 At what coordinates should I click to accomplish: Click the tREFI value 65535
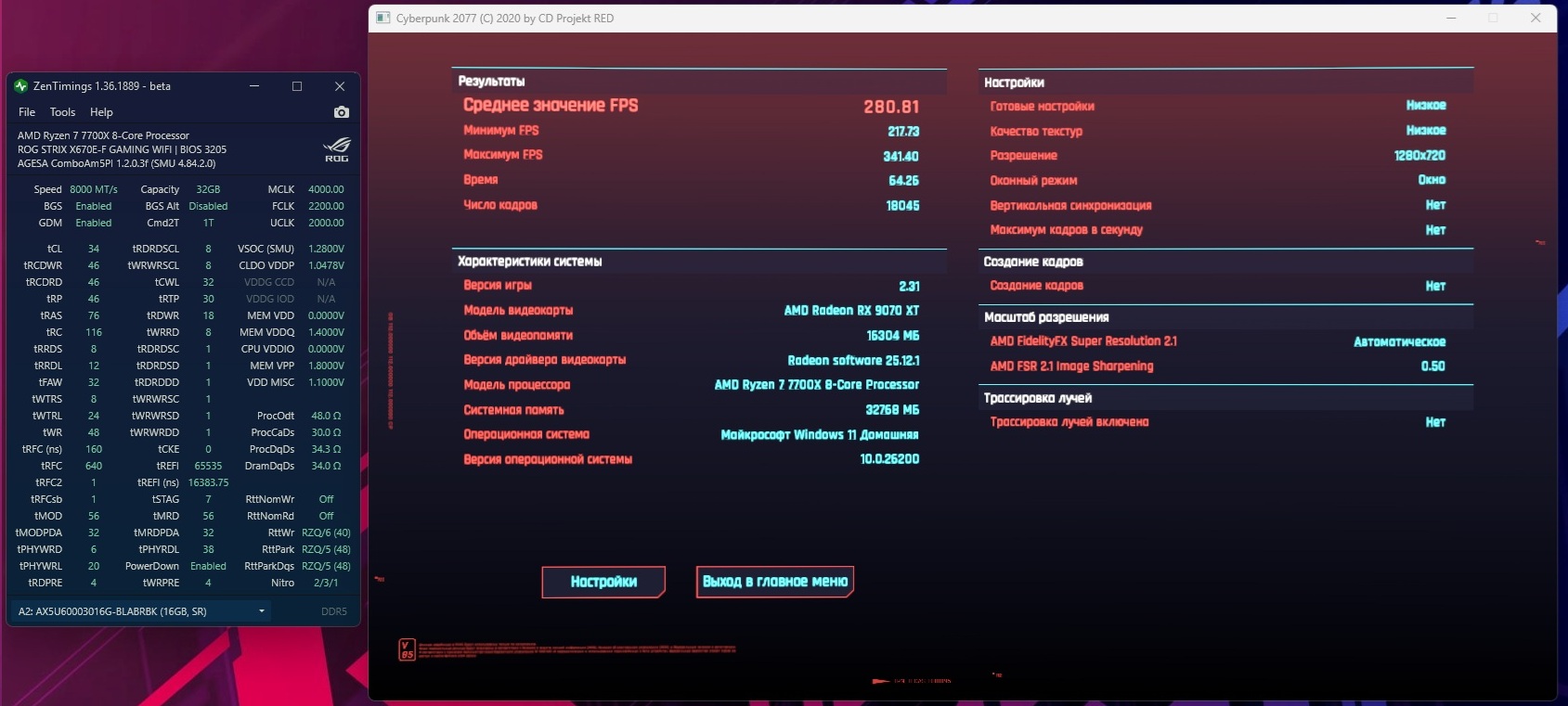click(208, 466)
